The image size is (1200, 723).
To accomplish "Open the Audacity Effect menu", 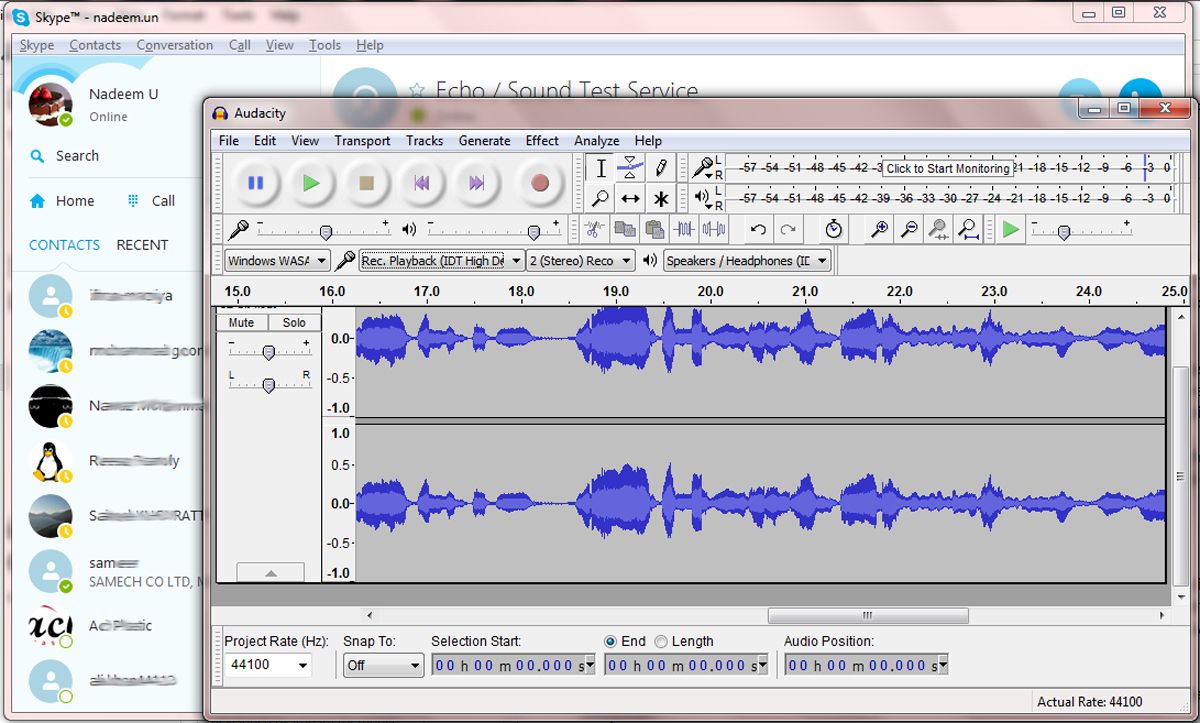I will pos(542,141).
